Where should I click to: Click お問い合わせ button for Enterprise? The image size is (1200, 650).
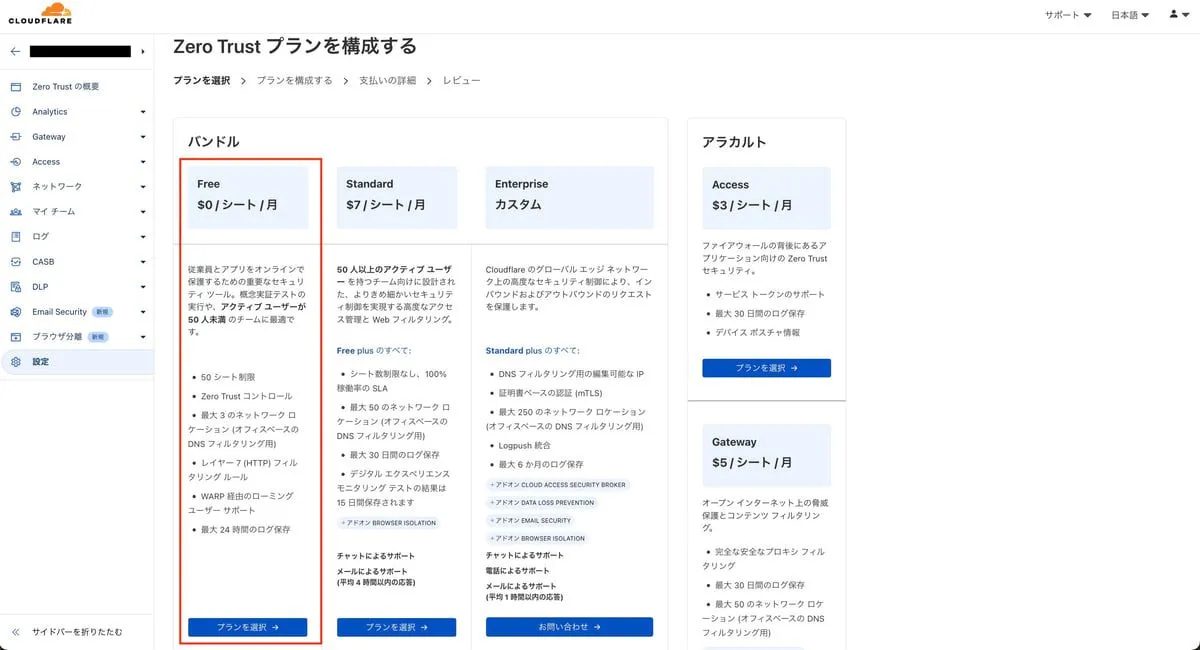569,627
